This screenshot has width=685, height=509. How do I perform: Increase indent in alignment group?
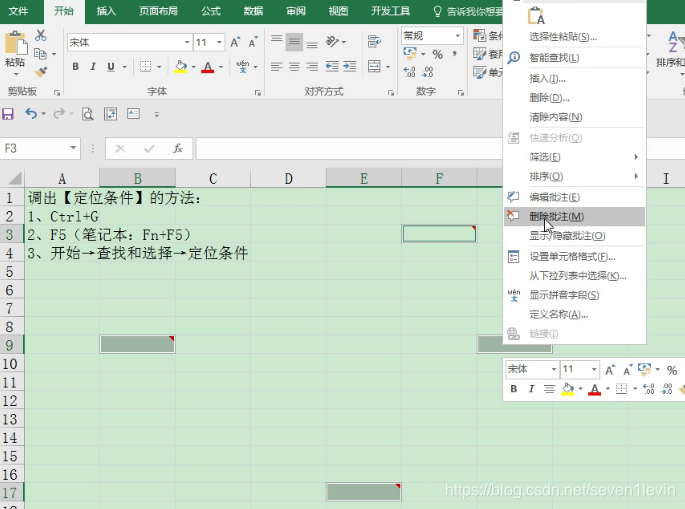point(349,66)
